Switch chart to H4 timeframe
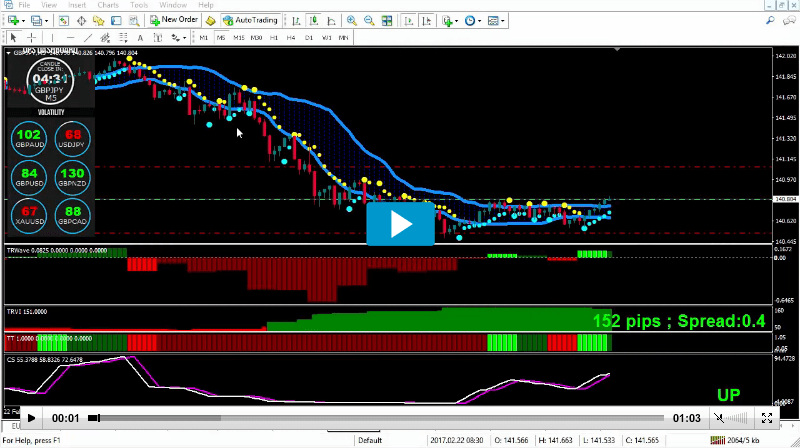The image size is (800, 448). pyautogui.click(x=291, y=38)
